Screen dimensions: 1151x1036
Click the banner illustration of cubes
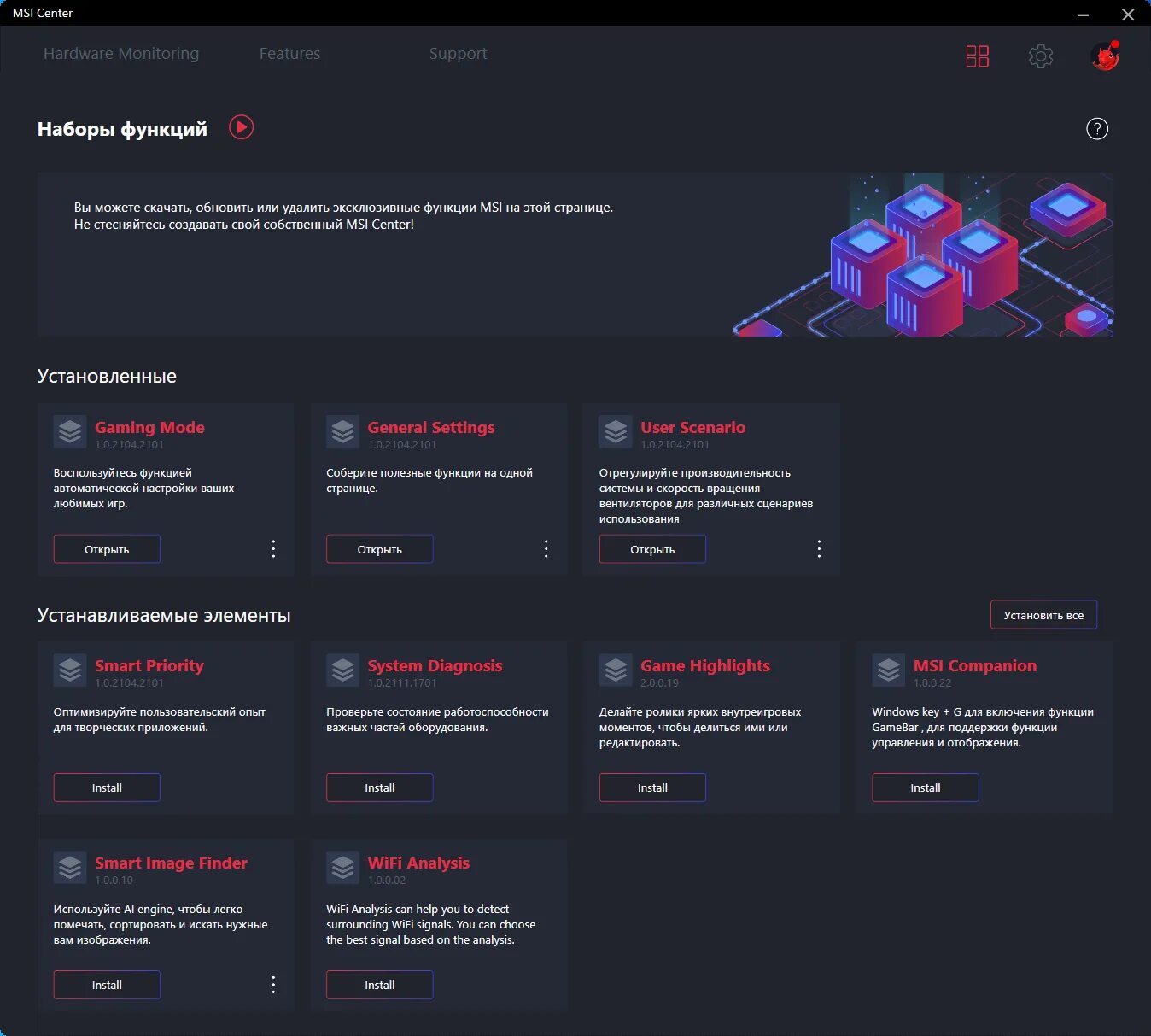pos(923,255)
